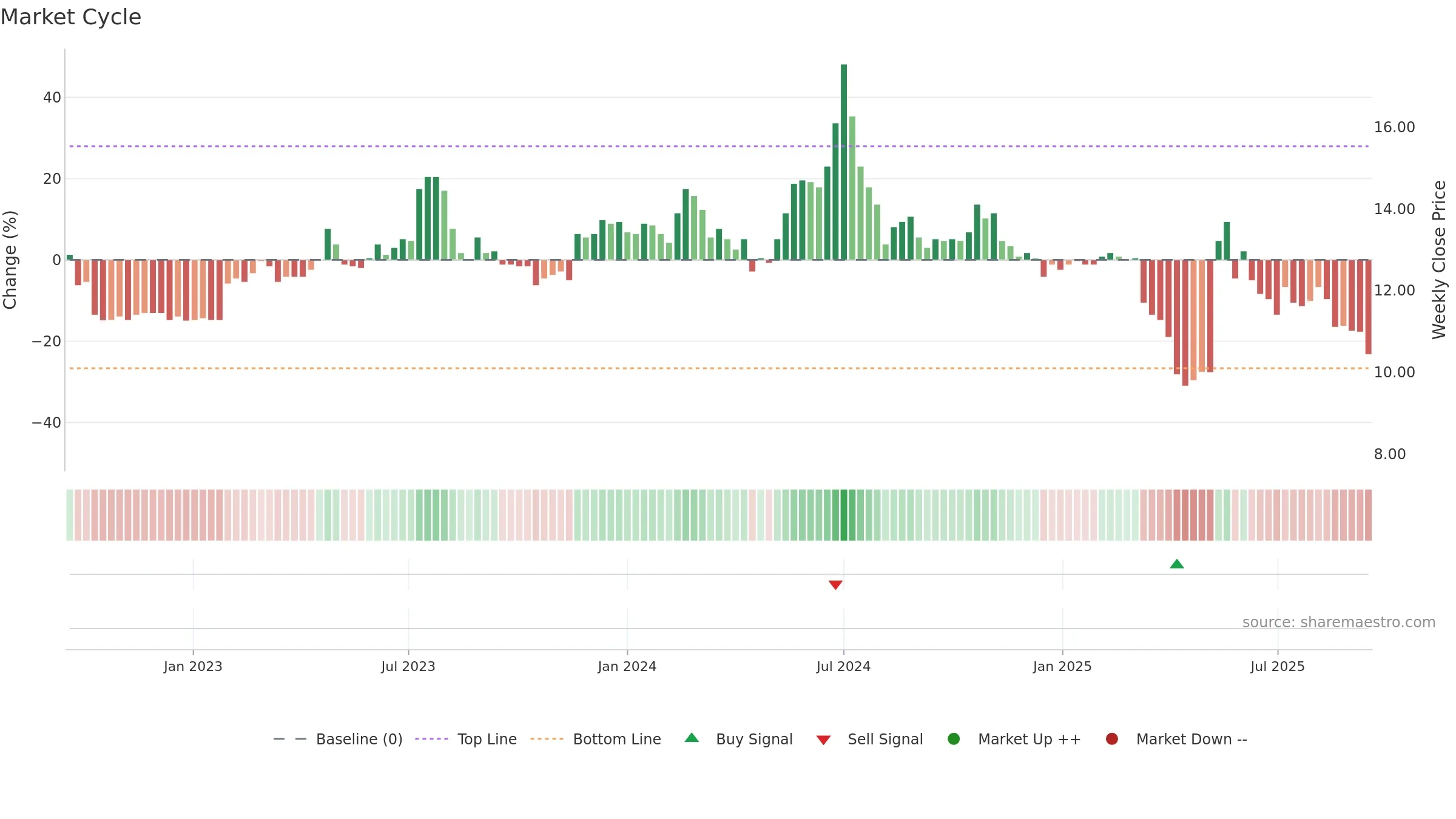Viewport: 1456px width, 819px height.
Task: Click the 20 tick label on left axis
Action: click(52, 179)
